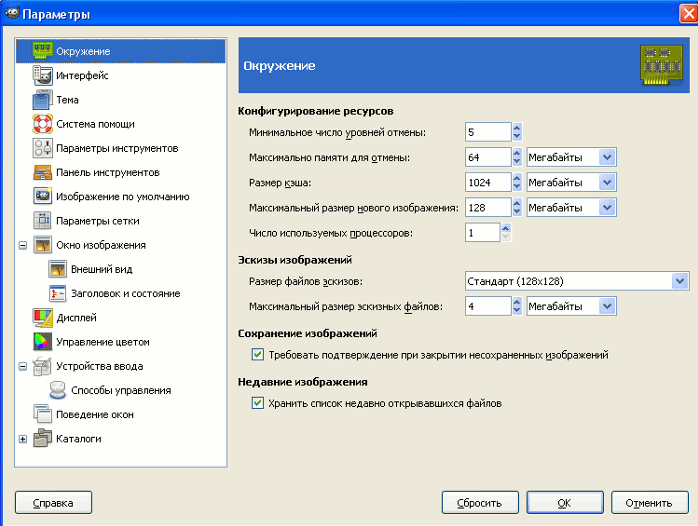Increase the maximum new image size spinner
The width and height of the screenshot is (698, 526).
[517, 203]
